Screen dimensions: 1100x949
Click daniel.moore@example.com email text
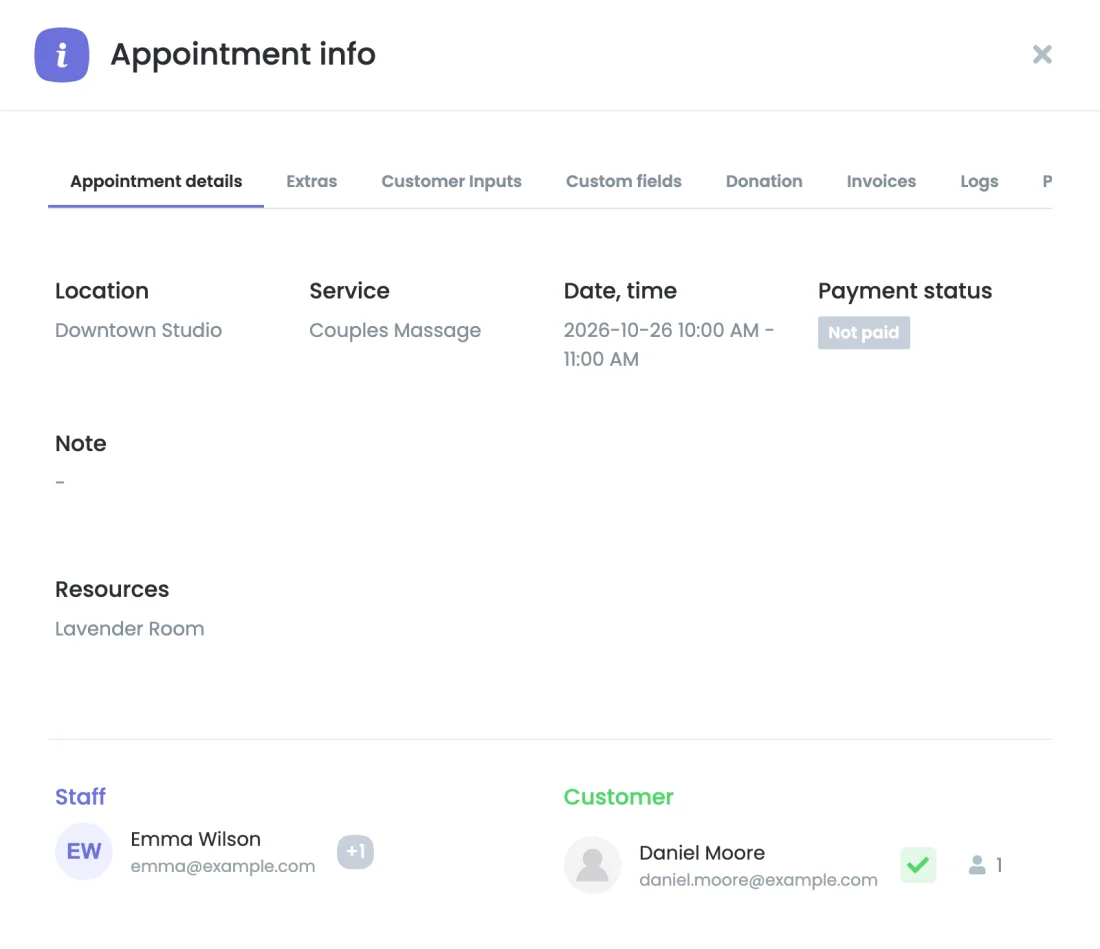pyautogui.click(x=758, y=880)
